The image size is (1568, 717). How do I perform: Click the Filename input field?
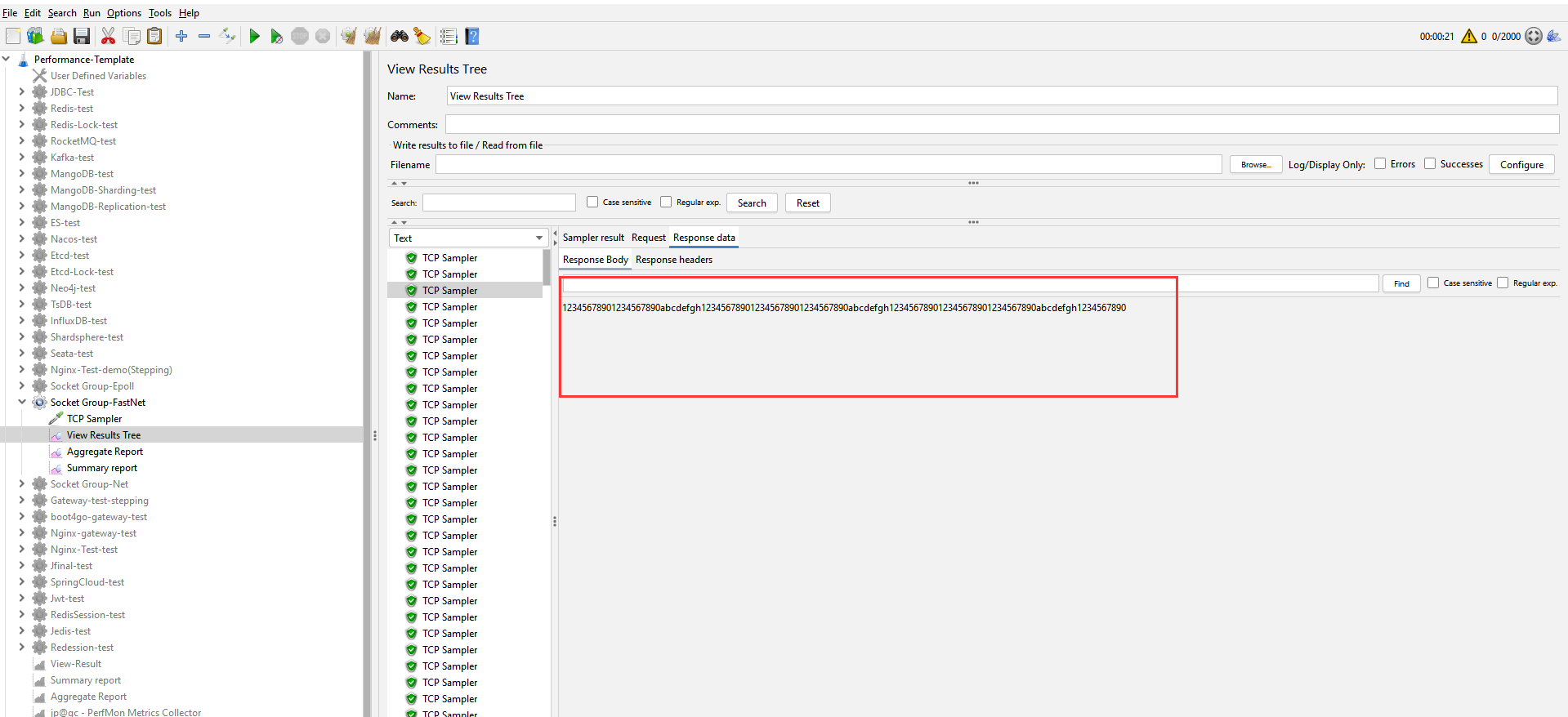[829, 164]
